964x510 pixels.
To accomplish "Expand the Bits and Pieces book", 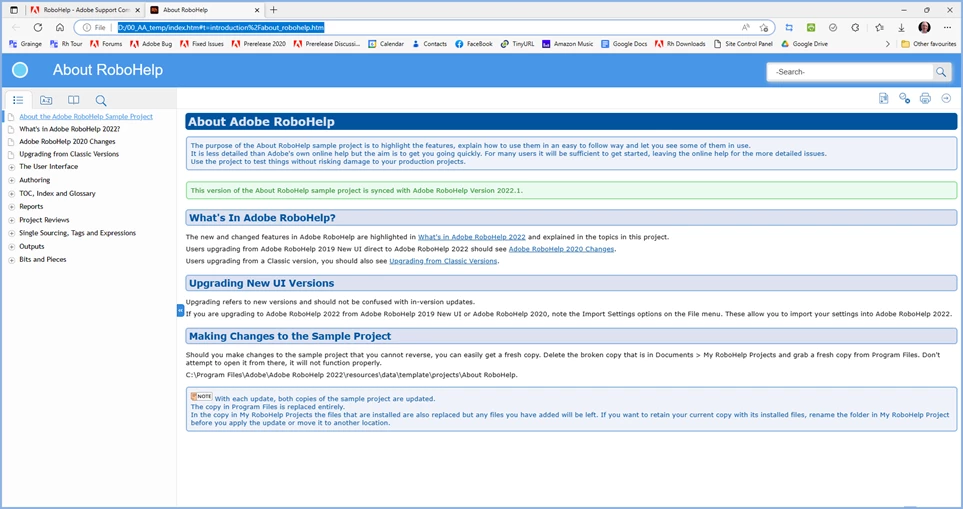I will pos(11,261).
